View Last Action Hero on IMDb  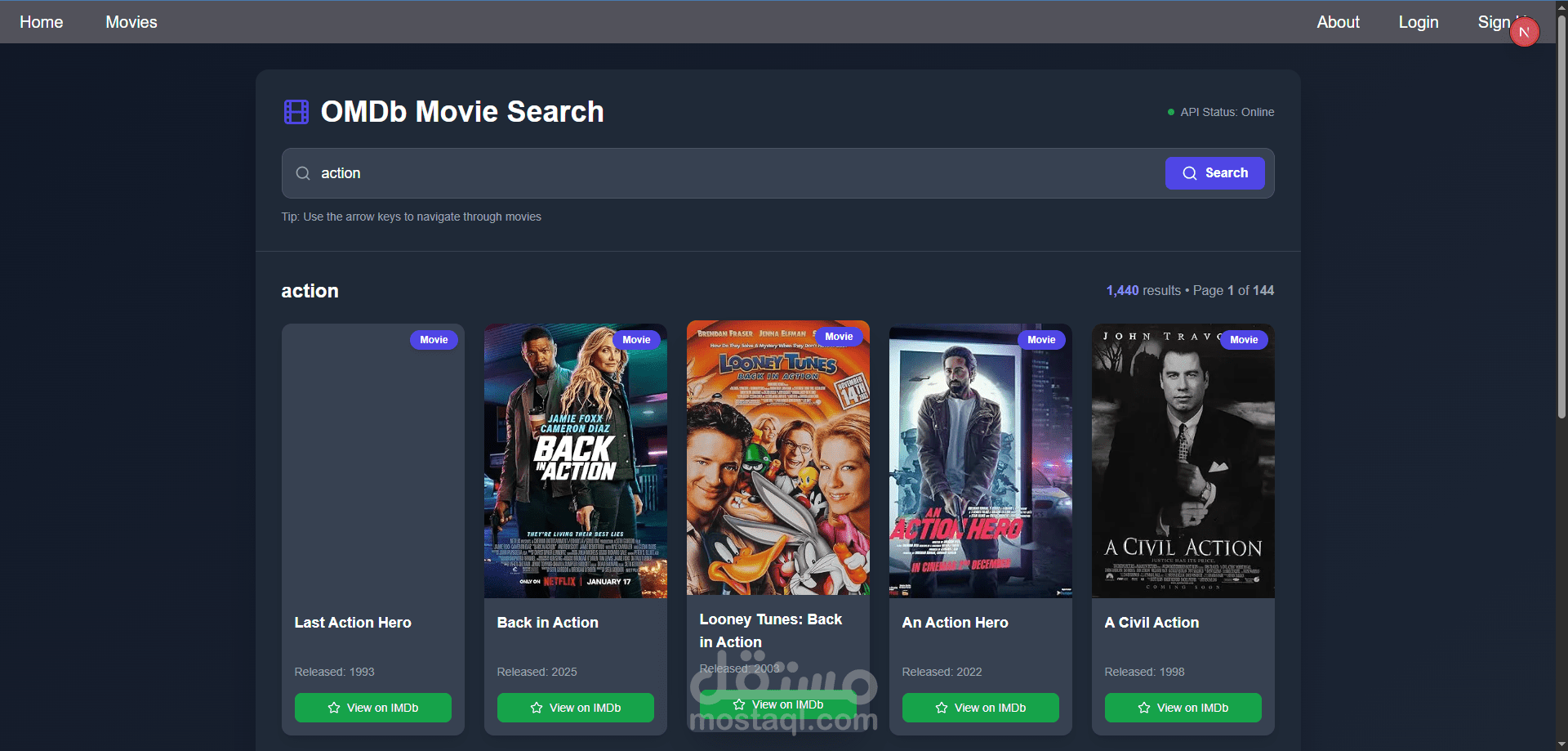[x=373, y=708]
